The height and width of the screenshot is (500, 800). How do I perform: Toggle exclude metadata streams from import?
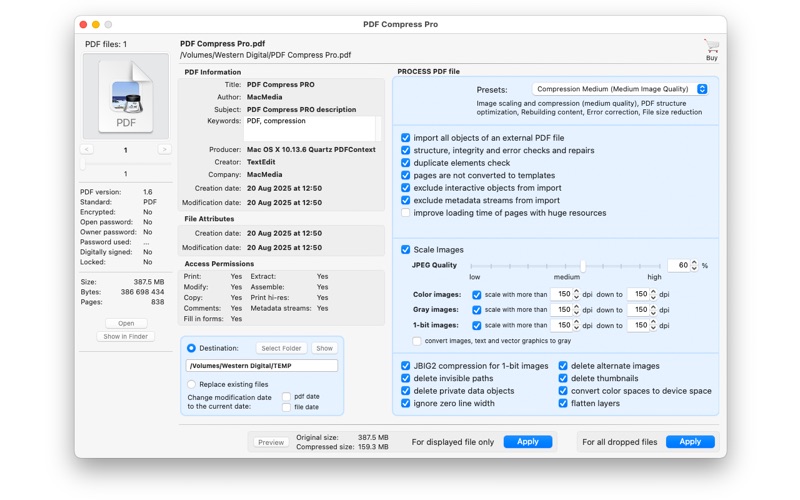406,201
